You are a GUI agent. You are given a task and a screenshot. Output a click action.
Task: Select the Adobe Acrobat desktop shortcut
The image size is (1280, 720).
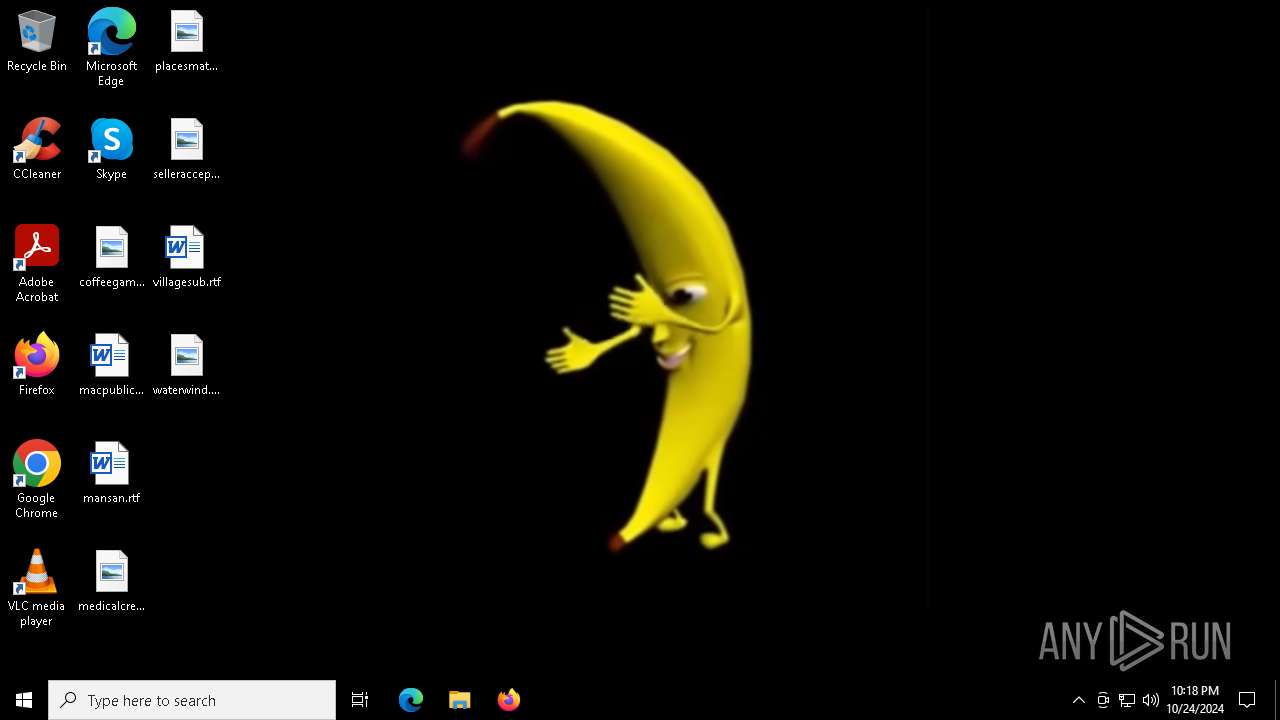pyautogui.click(x=37, y=264)
